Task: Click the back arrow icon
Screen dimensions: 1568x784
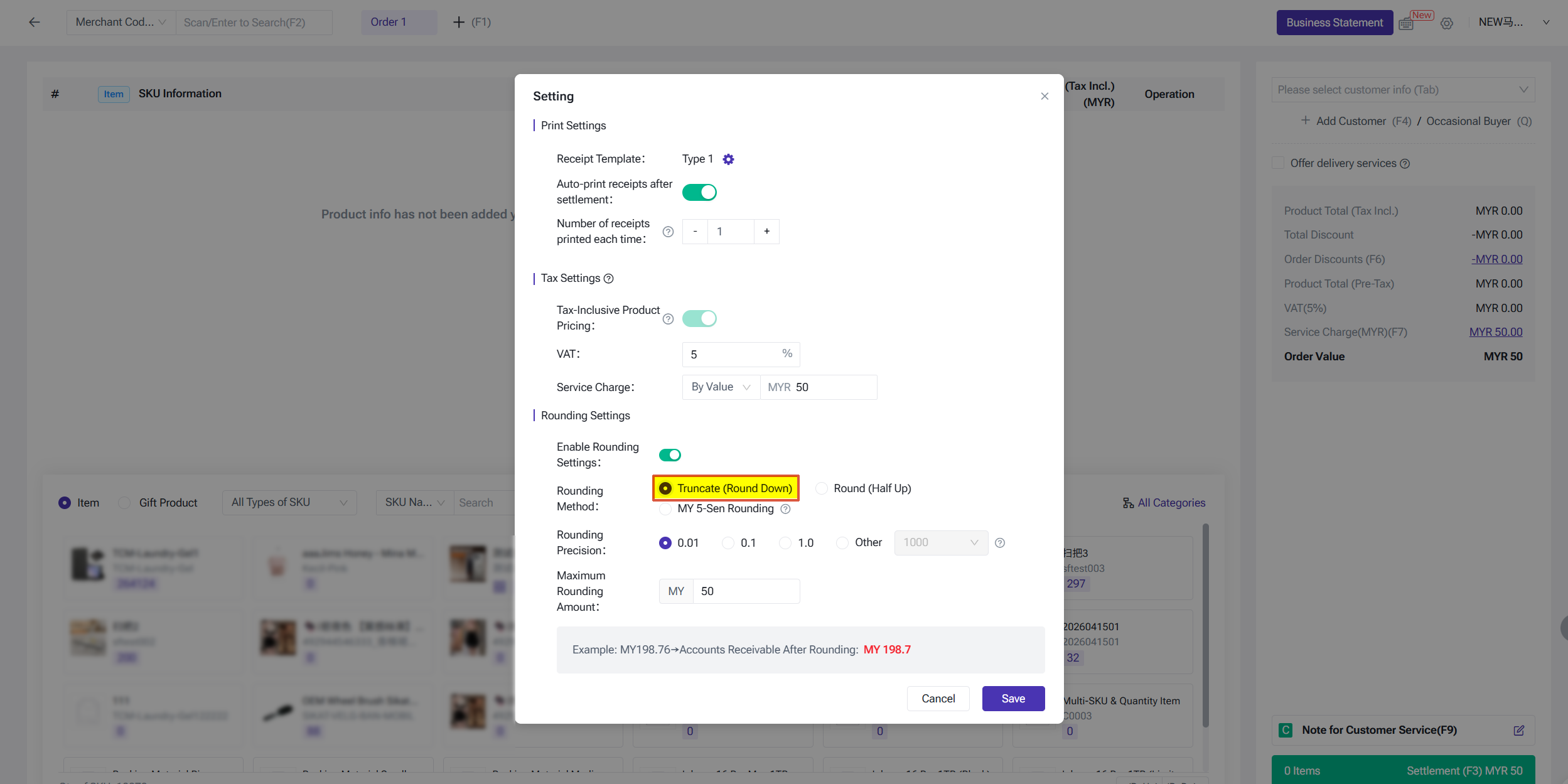Action: (35, 23)
